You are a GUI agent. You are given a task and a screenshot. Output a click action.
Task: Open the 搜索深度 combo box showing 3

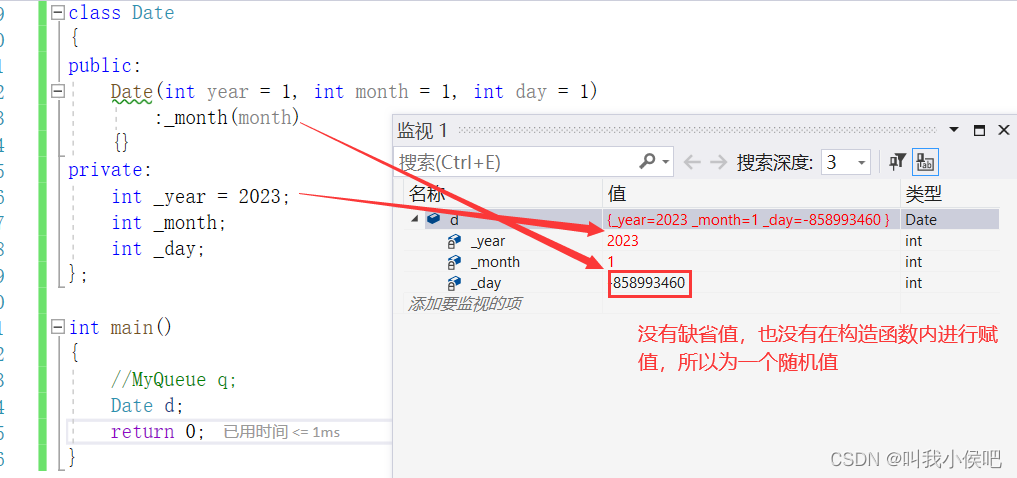point(845,162)
